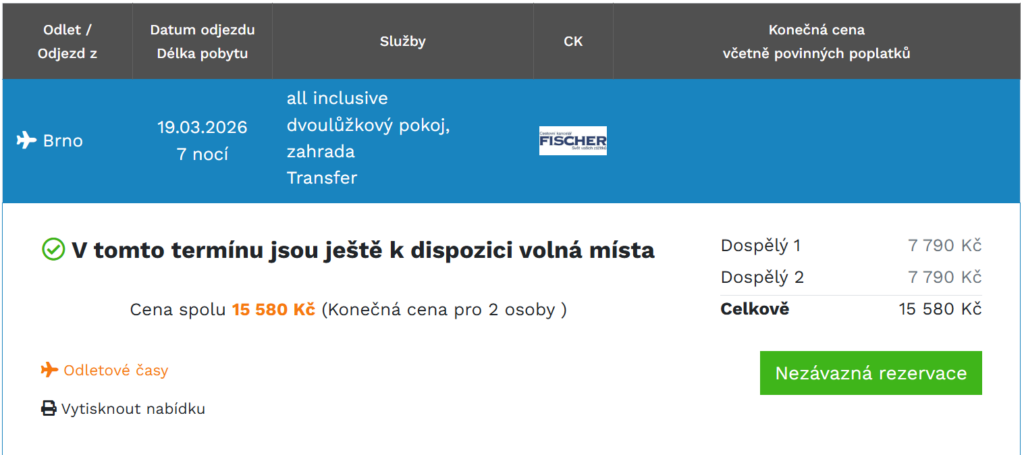Select Vytisknout nabídku to print offer

[133, 409]
